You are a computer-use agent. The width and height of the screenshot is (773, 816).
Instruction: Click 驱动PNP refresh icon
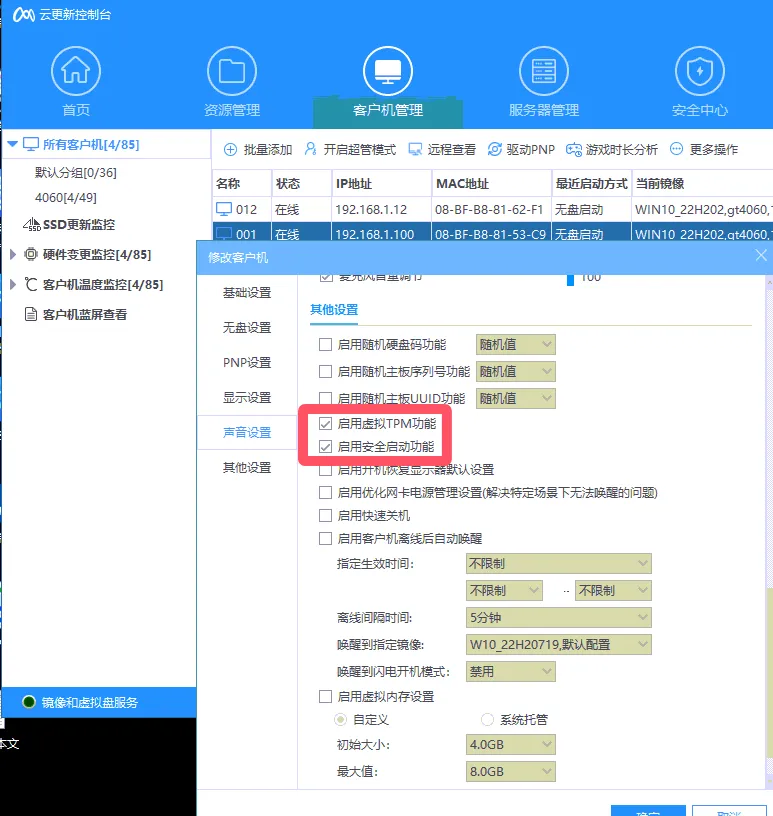pyautogui.click(x=495, y=149)
